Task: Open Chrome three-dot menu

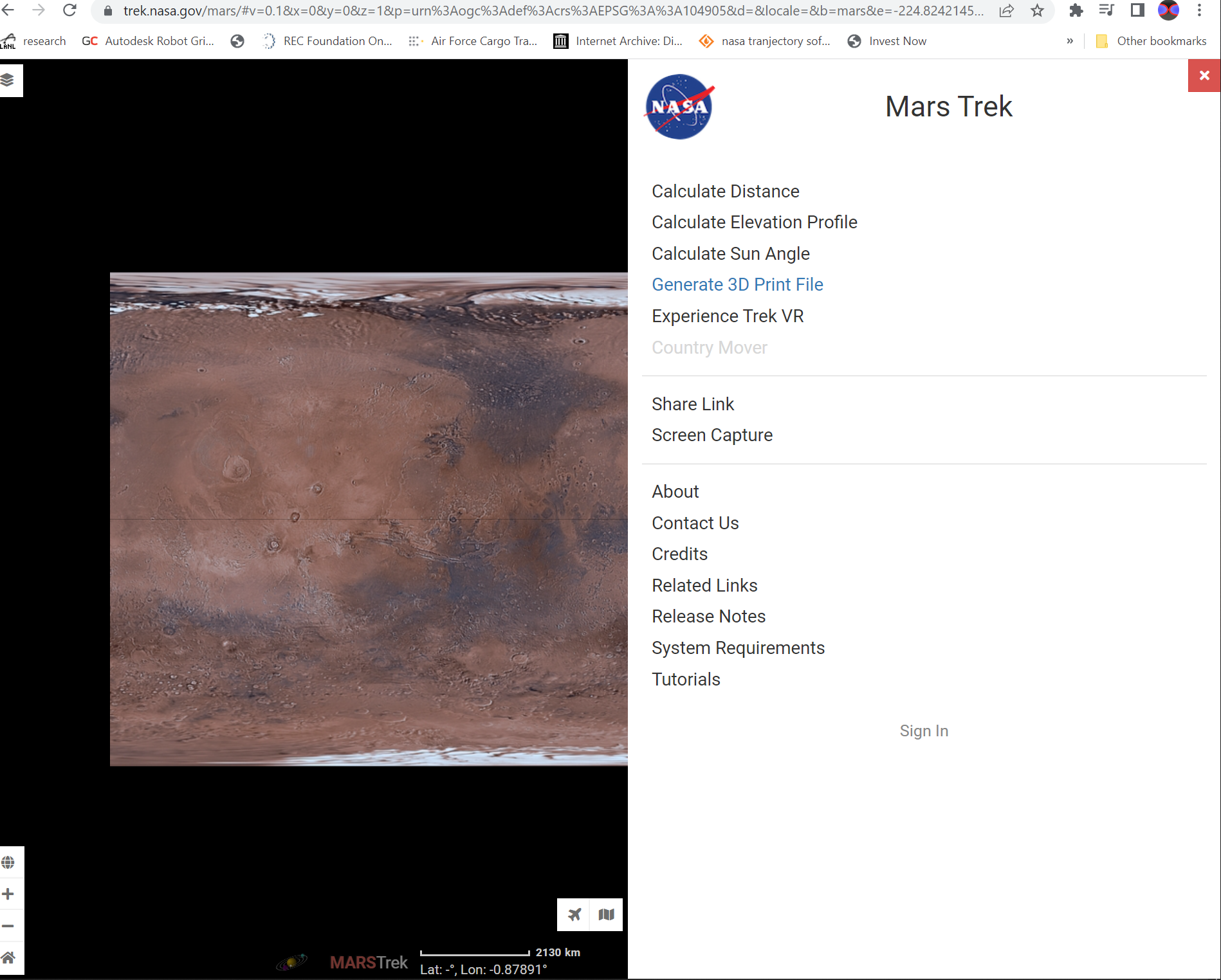Action: (1199, 10)
